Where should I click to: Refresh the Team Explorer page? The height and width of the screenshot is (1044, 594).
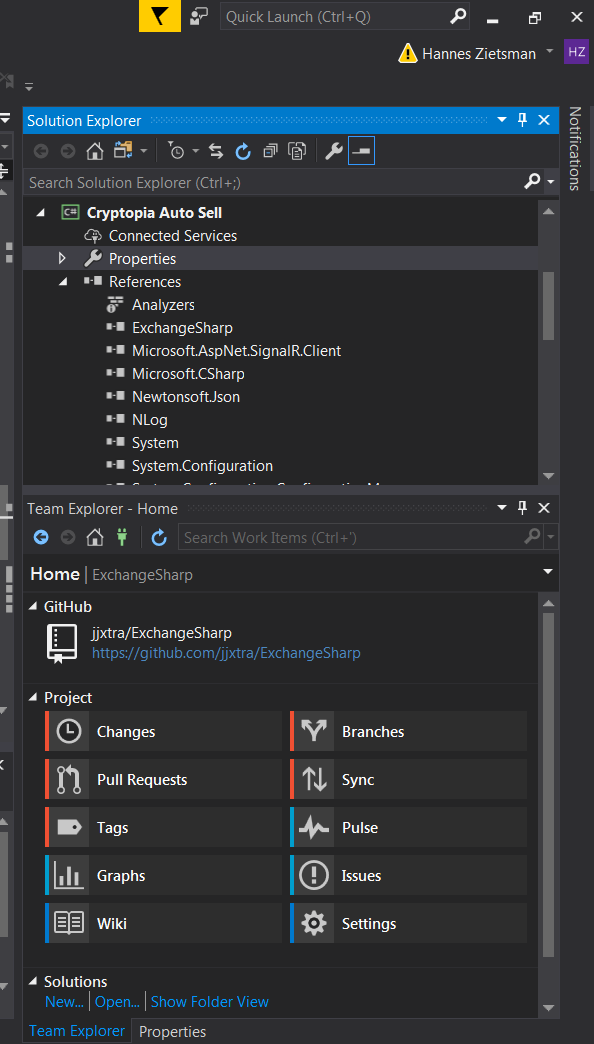pyautogui.click(x=158, y=537)
